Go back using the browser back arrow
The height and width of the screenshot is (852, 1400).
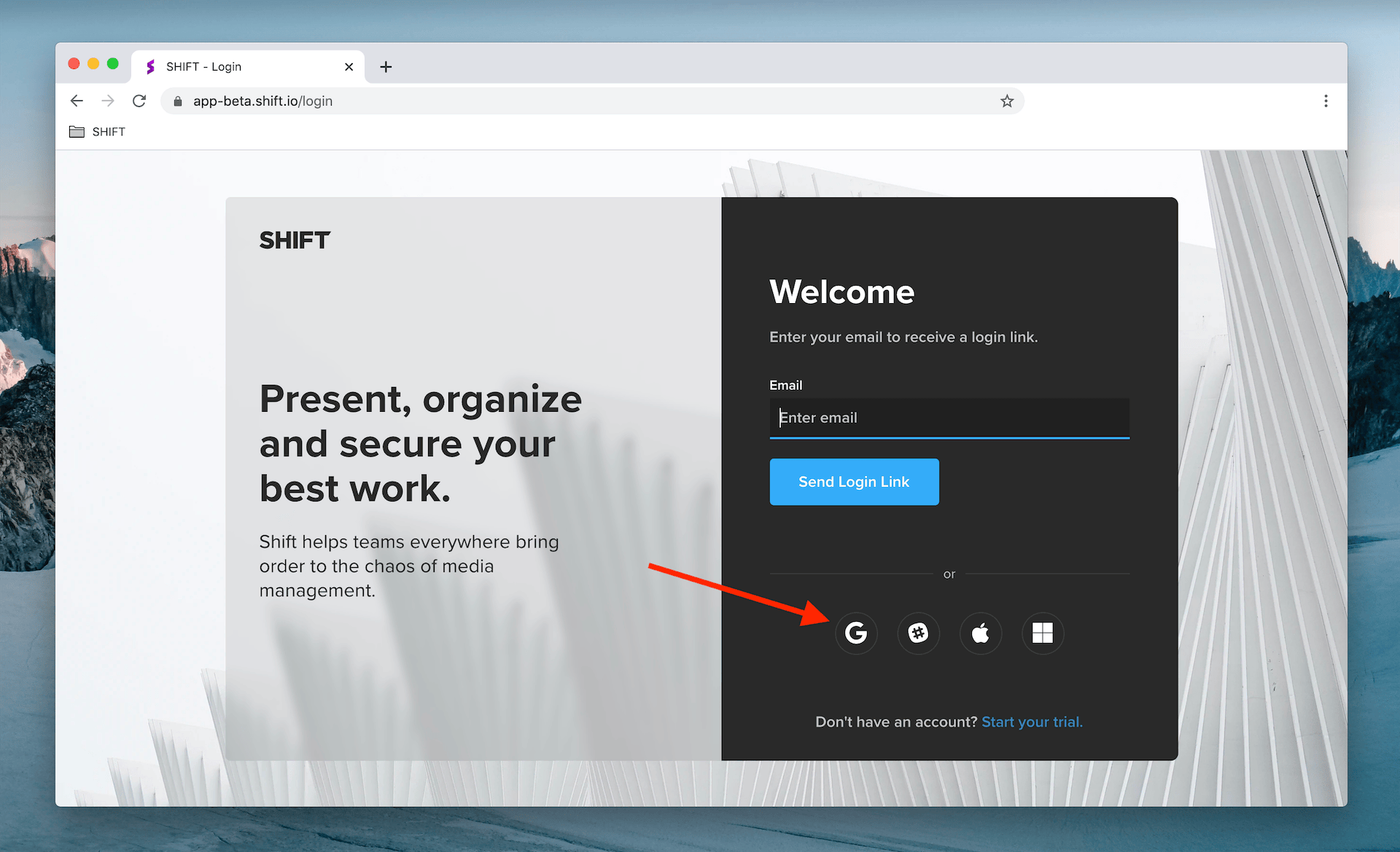[77, 101]
